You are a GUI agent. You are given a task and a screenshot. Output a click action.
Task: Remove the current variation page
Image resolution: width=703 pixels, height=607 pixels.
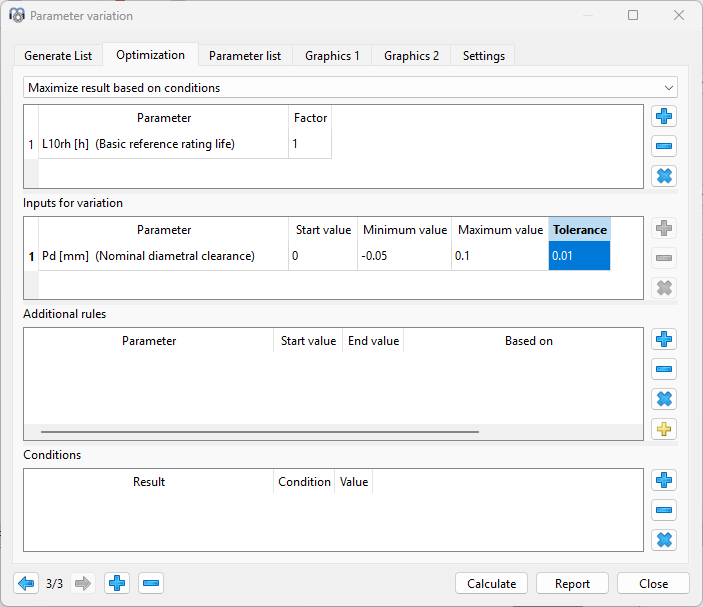coord(151,583)
